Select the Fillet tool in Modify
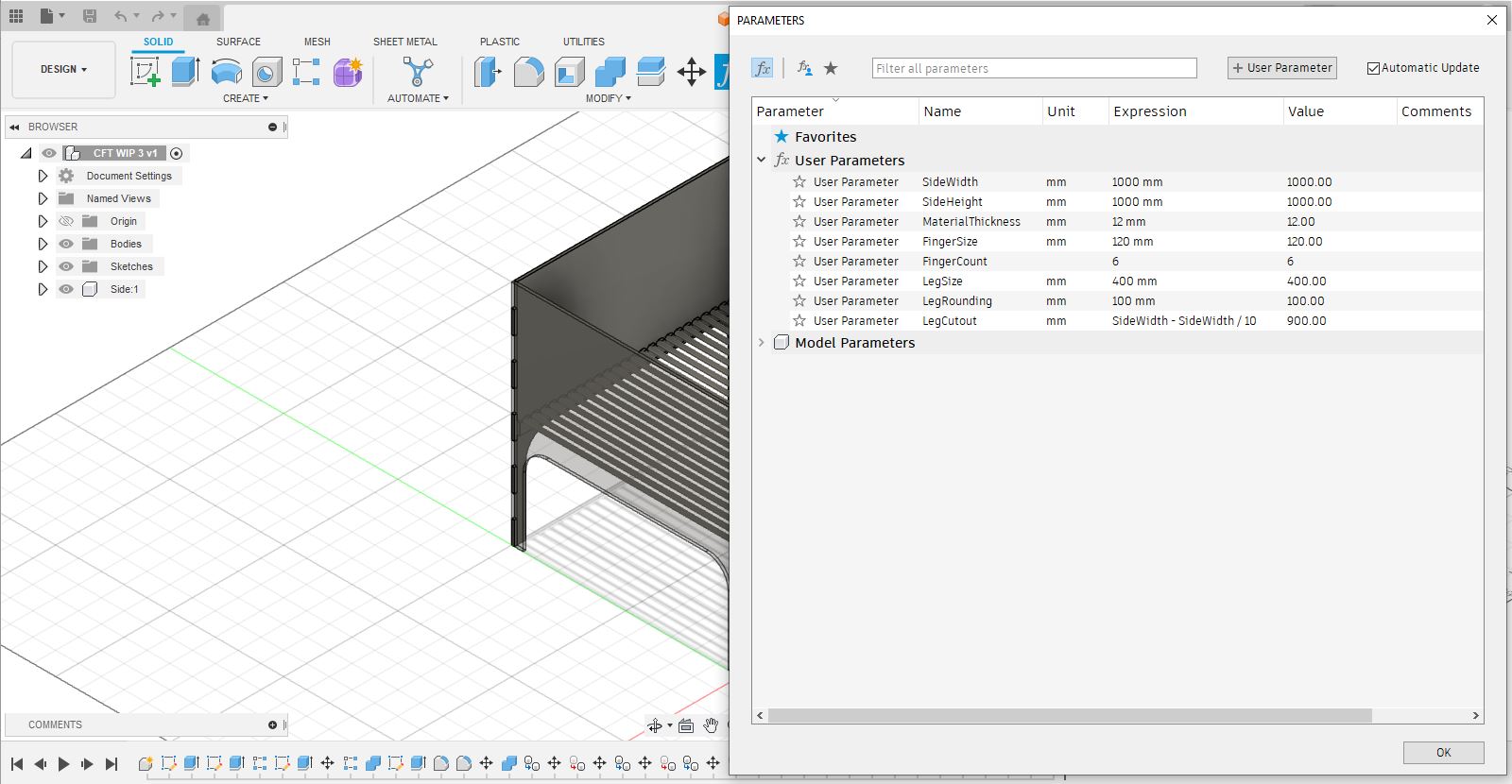The width and height of the screenshot is (1512, 784). [x=528, y=72]
